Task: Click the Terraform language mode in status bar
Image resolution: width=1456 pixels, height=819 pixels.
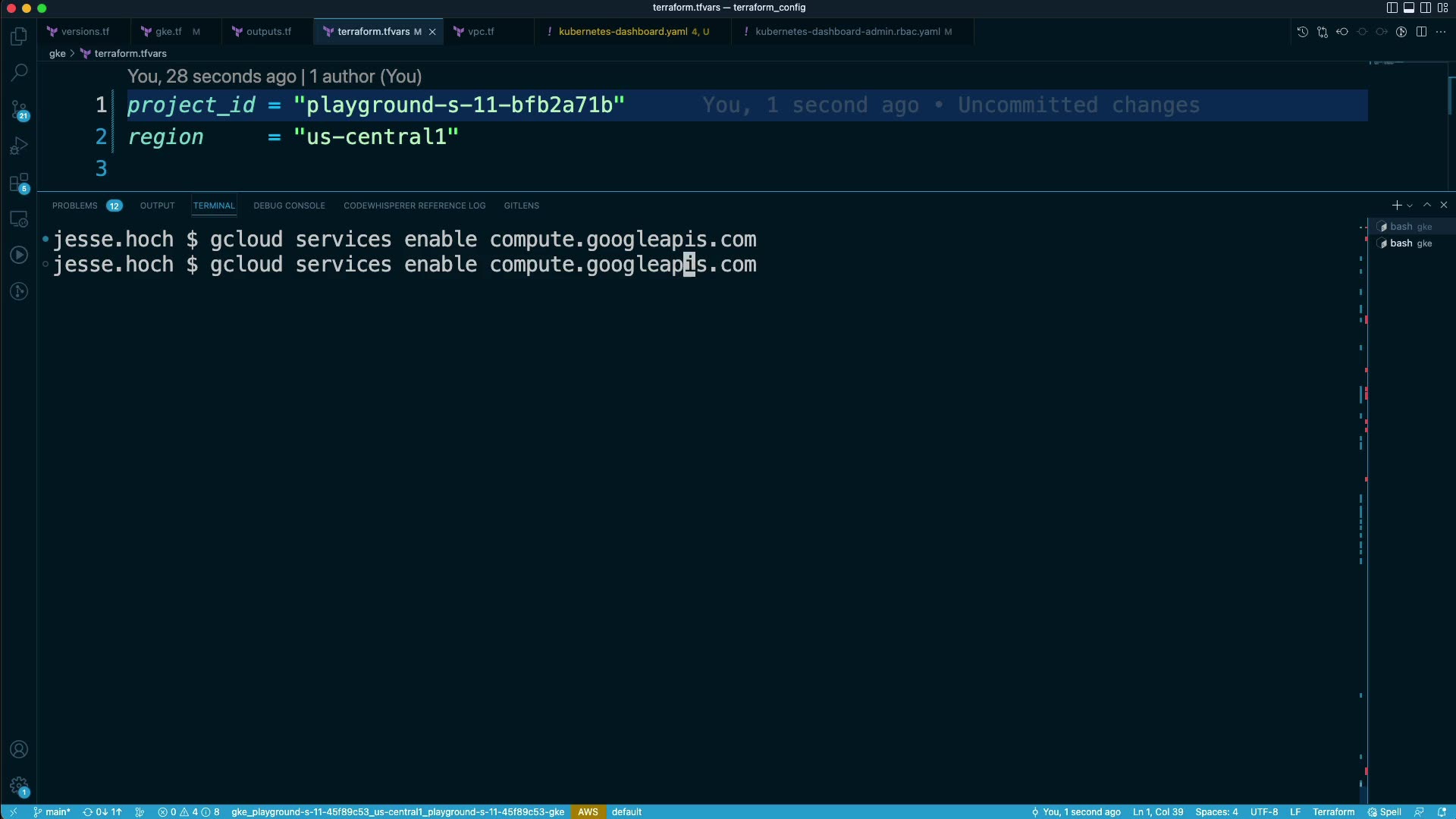Action: 1333,811
